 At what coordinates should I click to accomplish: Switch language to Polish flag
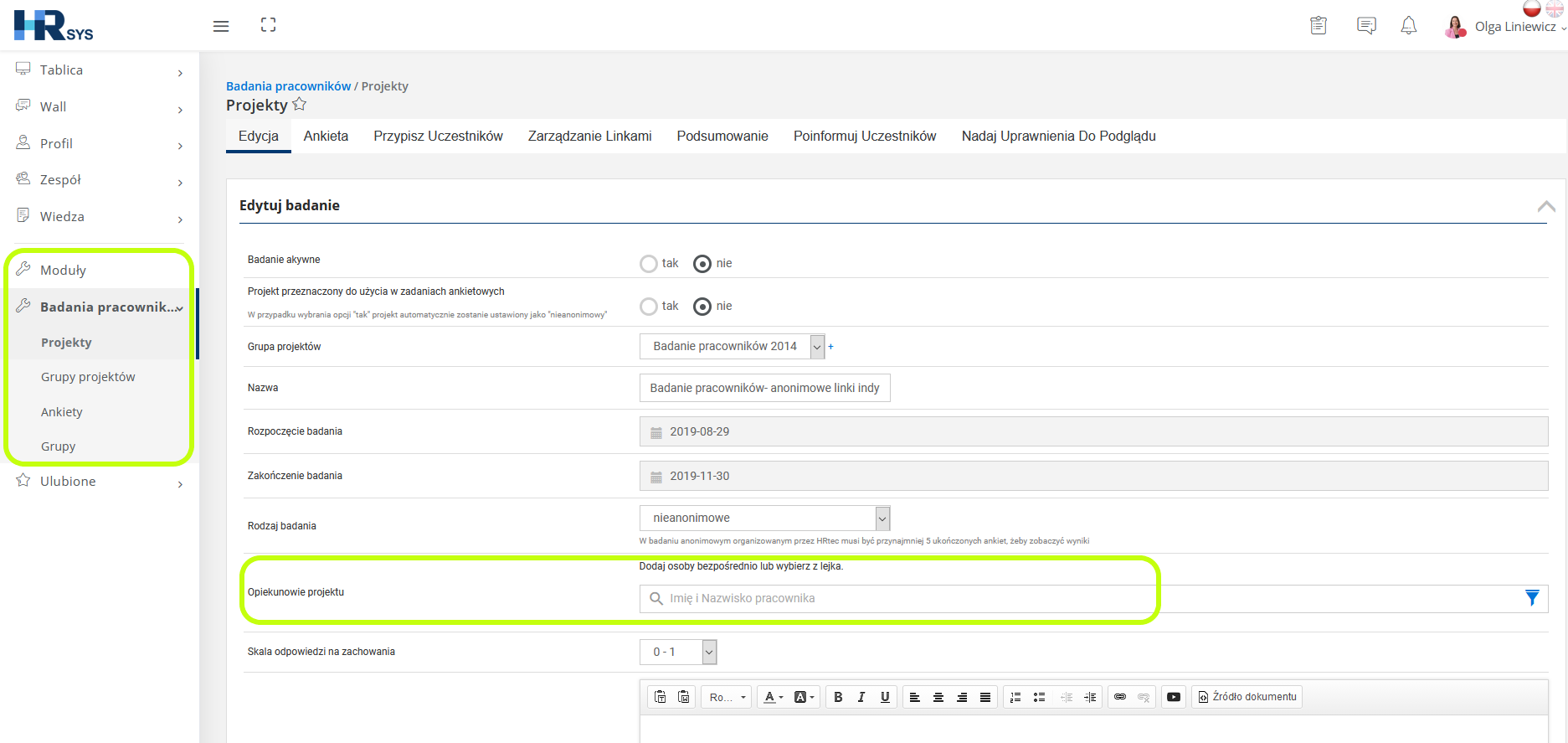coord(1532,8)
